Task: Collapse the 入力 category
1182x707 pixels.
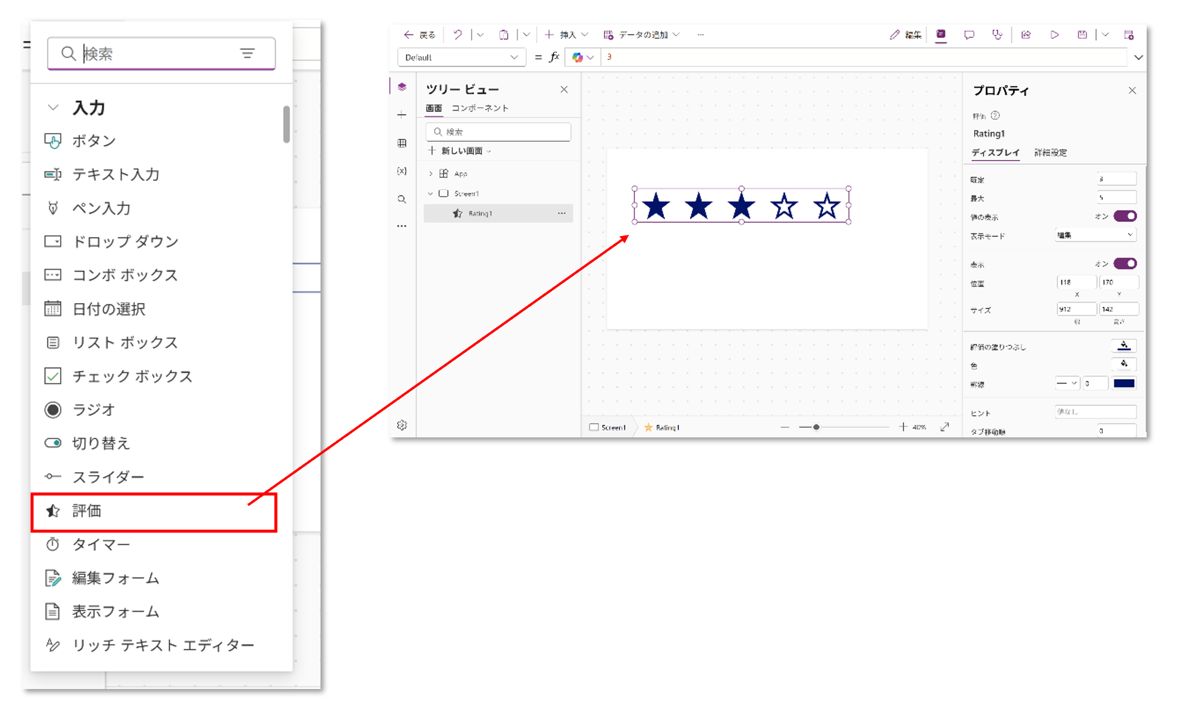Action: coord(54,108)
